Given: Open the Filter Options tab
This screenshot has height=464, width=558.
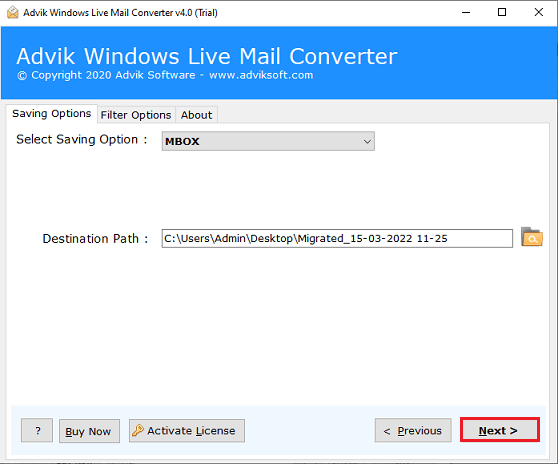Looking at the screenshot, I should point(136,115).
